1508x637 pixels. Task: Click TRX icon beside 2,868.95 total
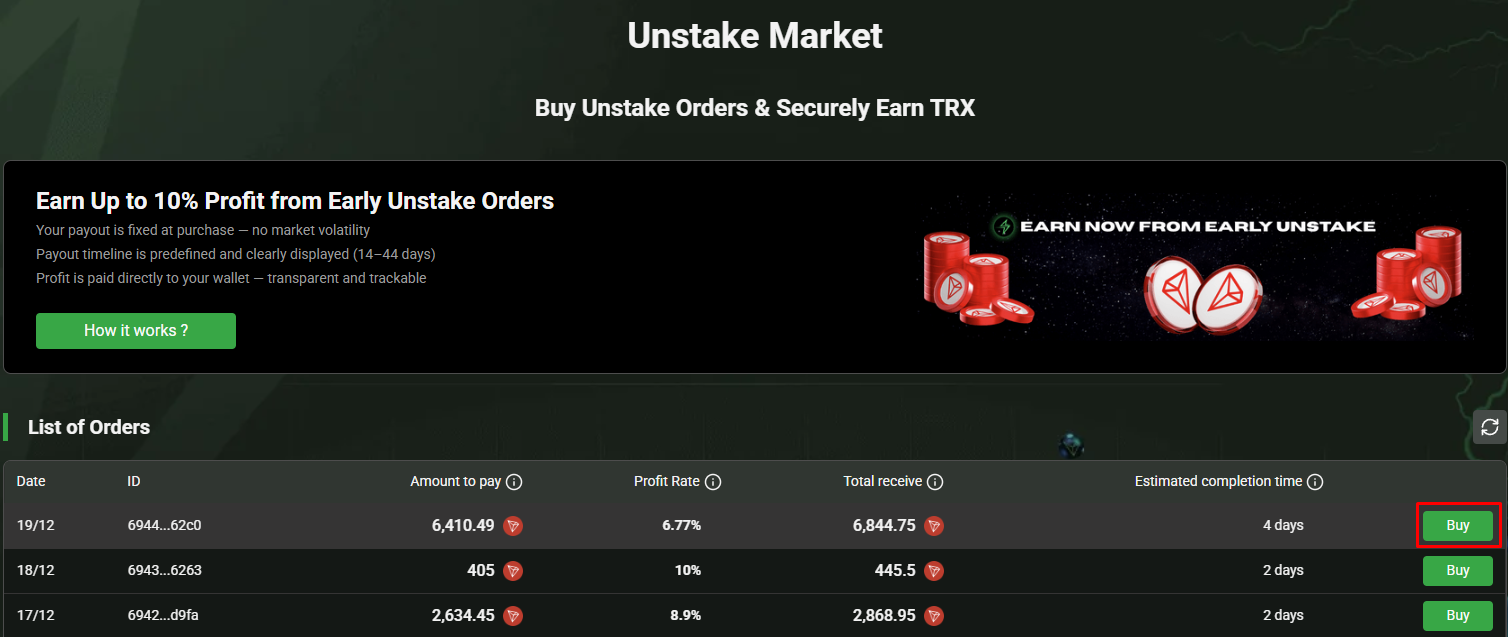tap(934, 616)
